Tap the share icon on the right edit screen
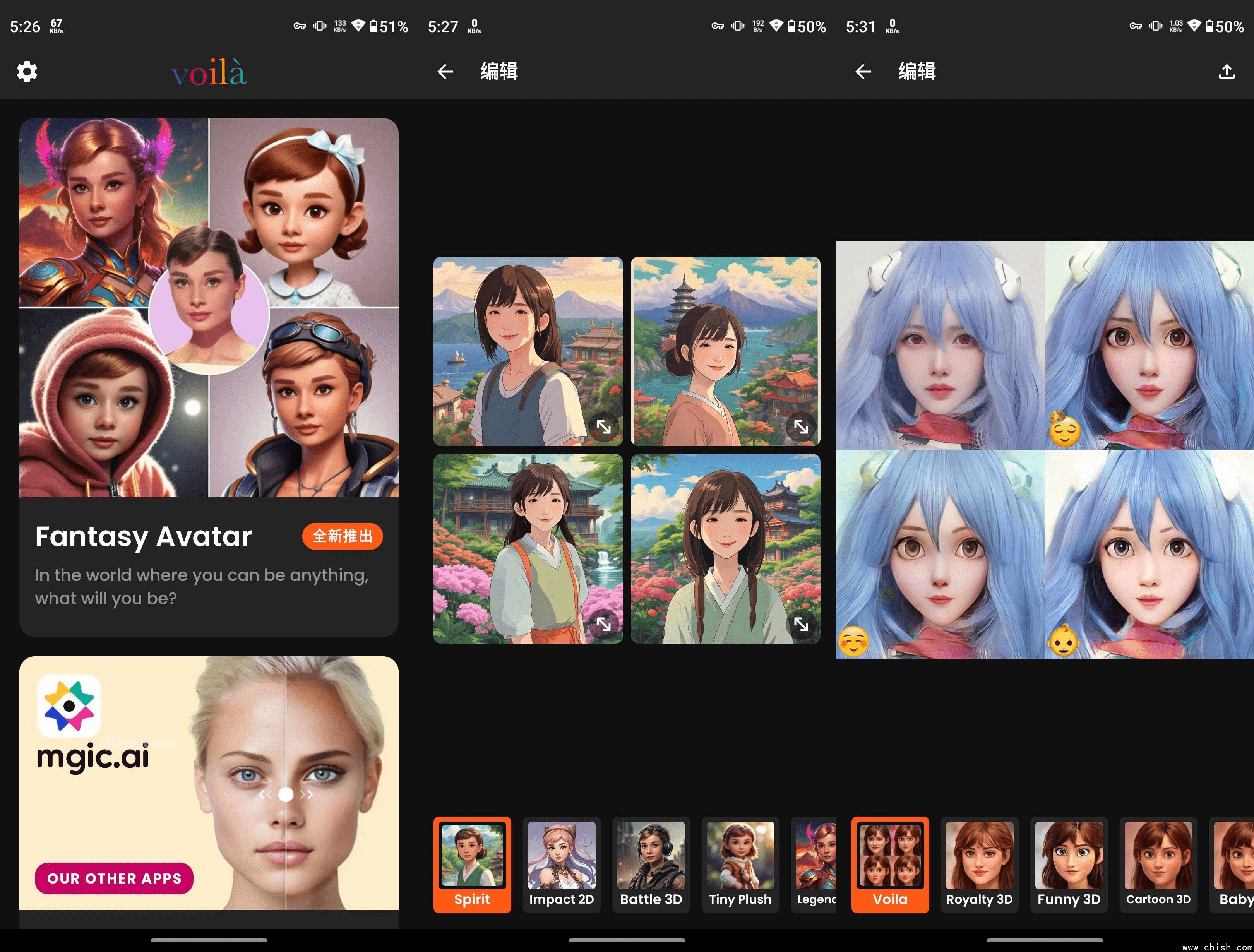Viewport: 1254px width, 952px height. 1226,72
